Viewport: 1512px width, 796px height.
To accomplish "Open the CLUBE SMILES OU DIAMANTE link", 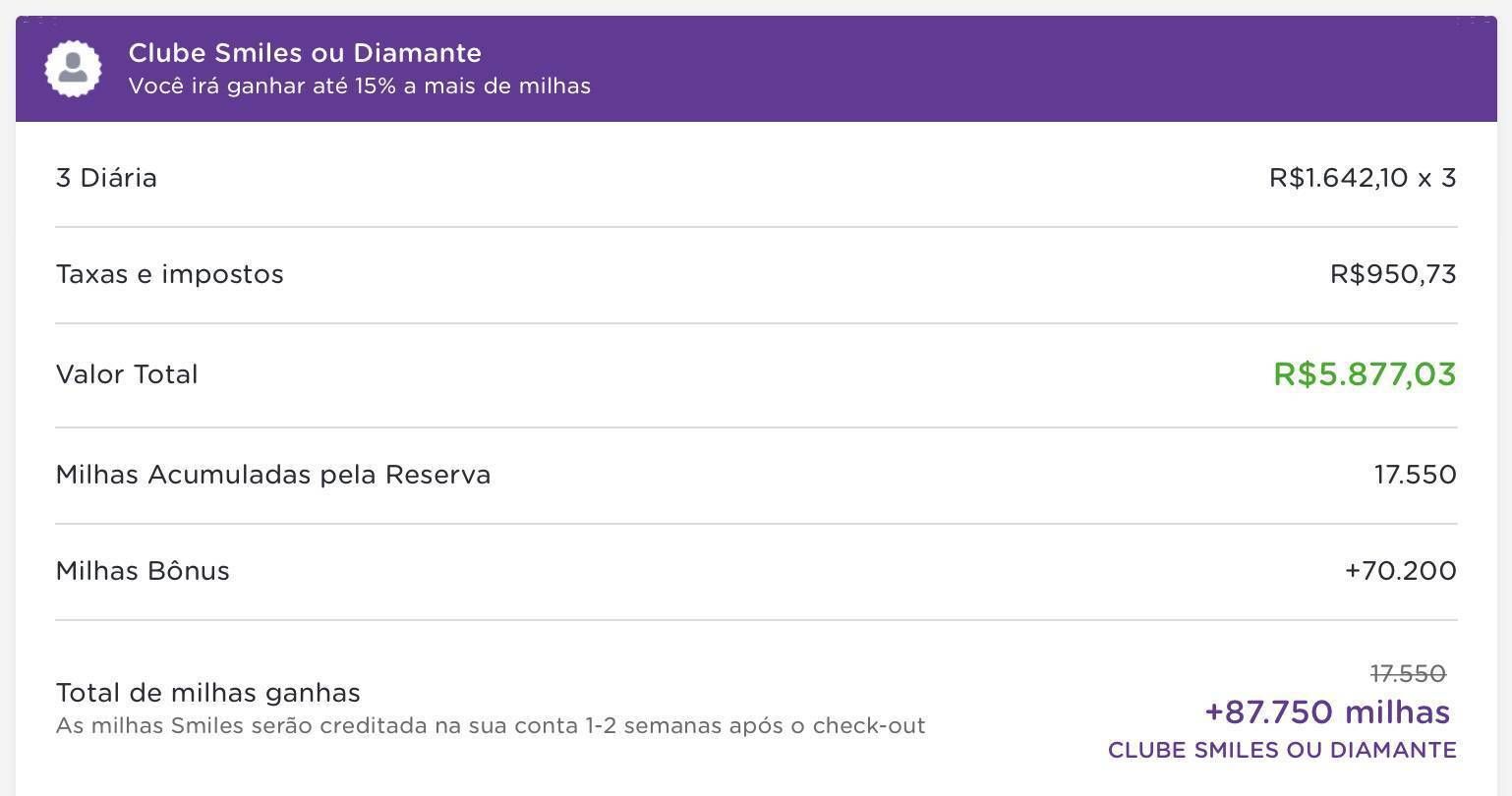I will (1282, 750).
